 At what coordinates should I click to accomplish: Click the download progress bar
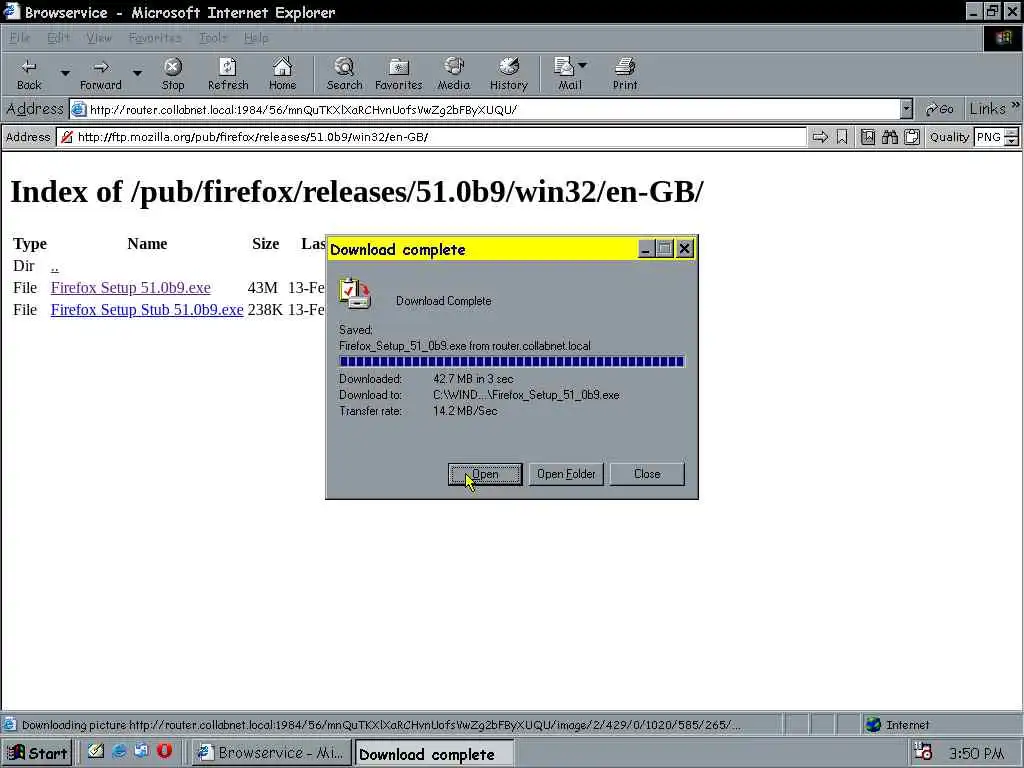coord(511,361)
